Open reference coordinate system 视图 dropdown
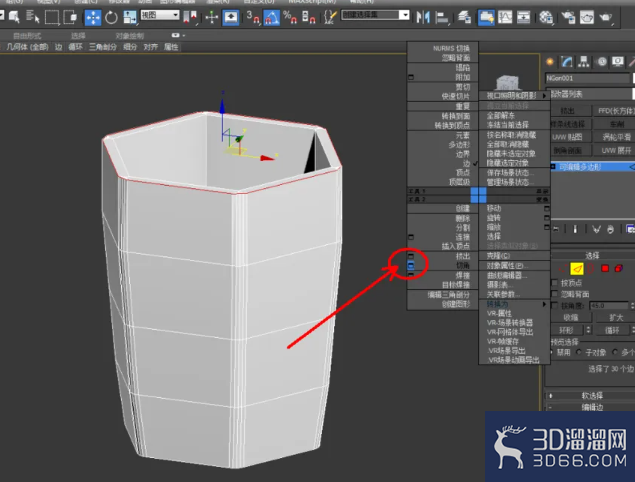 (160, 15)
